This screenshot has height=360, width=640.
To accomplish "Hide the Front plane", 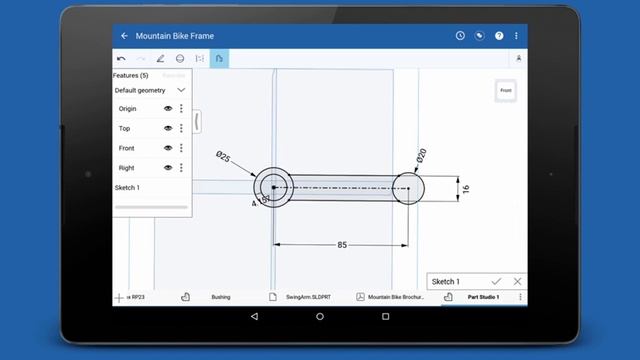I will click(x=168, y=148).
